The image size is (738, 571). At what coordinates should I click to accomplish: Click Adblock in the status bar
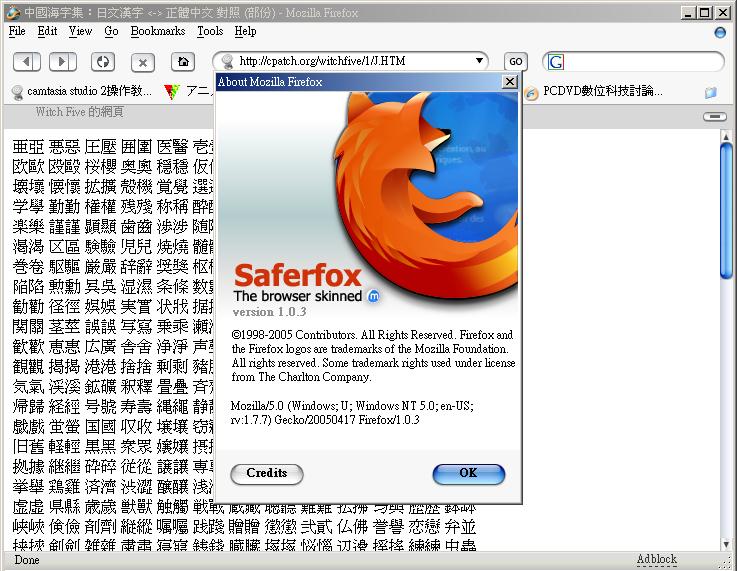tap(657, 559)
